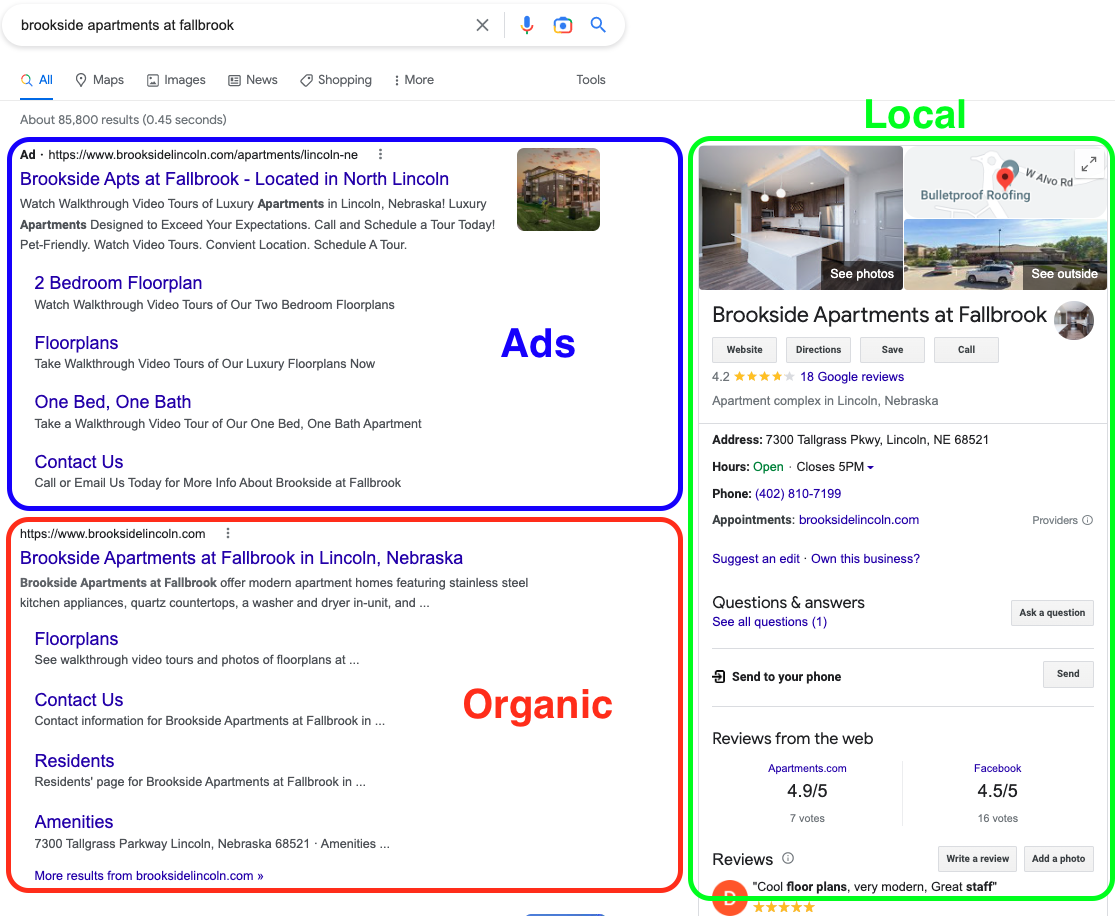Switch to the Shopping tab
This screenshot has height=916, width=1115.
point(336,80)
